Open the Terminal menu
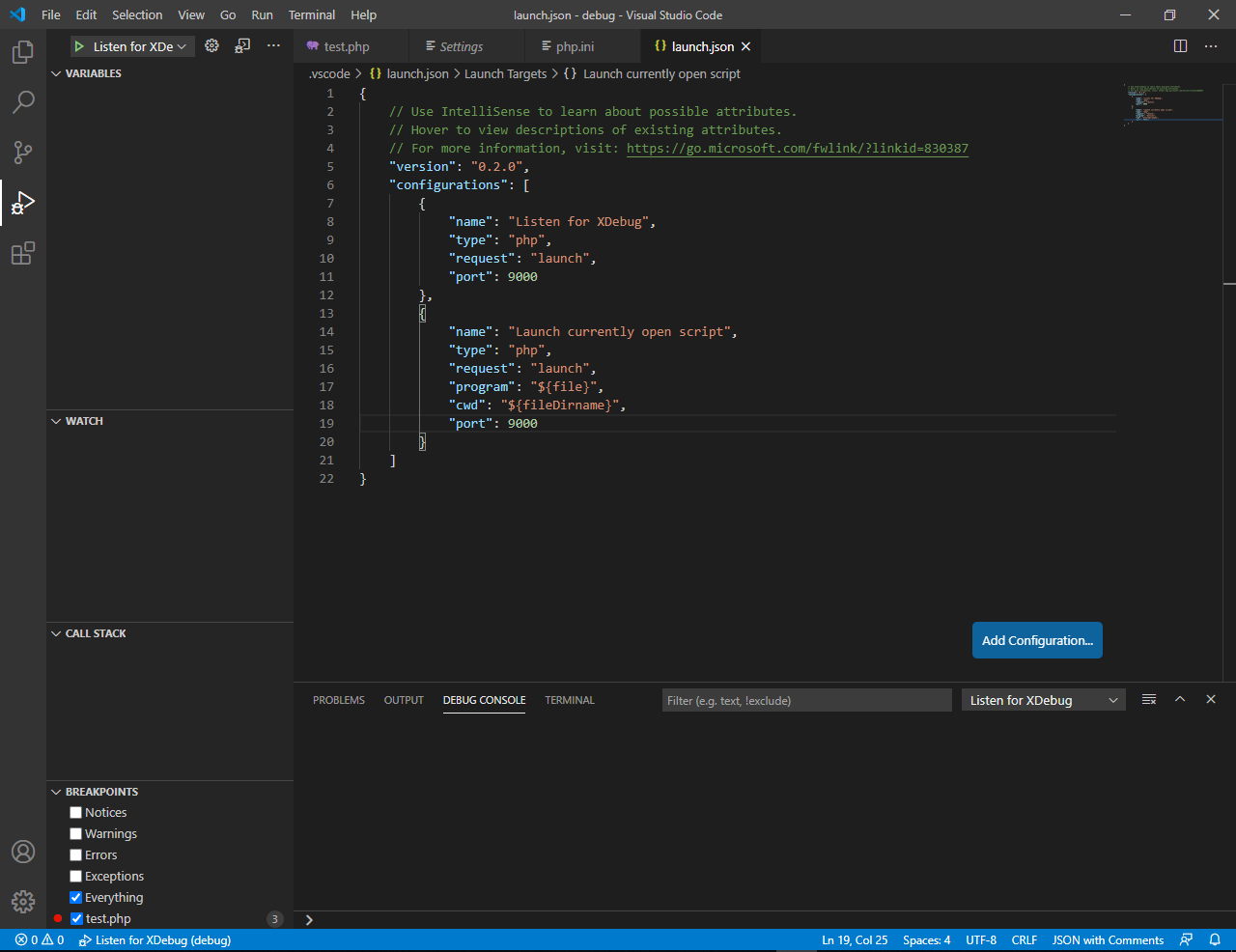This screenshot has height=952, width=1236. coord(311,14)
